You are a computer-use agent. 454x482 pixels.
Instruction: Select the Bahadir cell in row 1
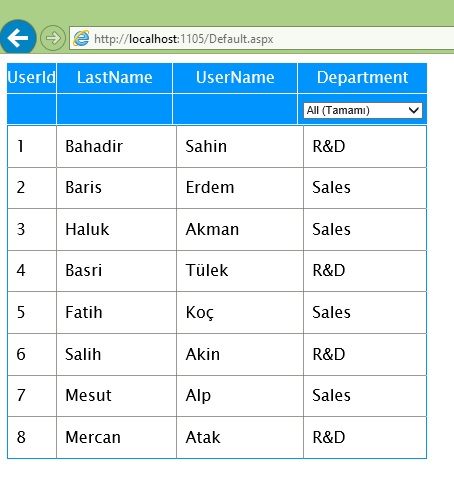(x=116, y=146)
